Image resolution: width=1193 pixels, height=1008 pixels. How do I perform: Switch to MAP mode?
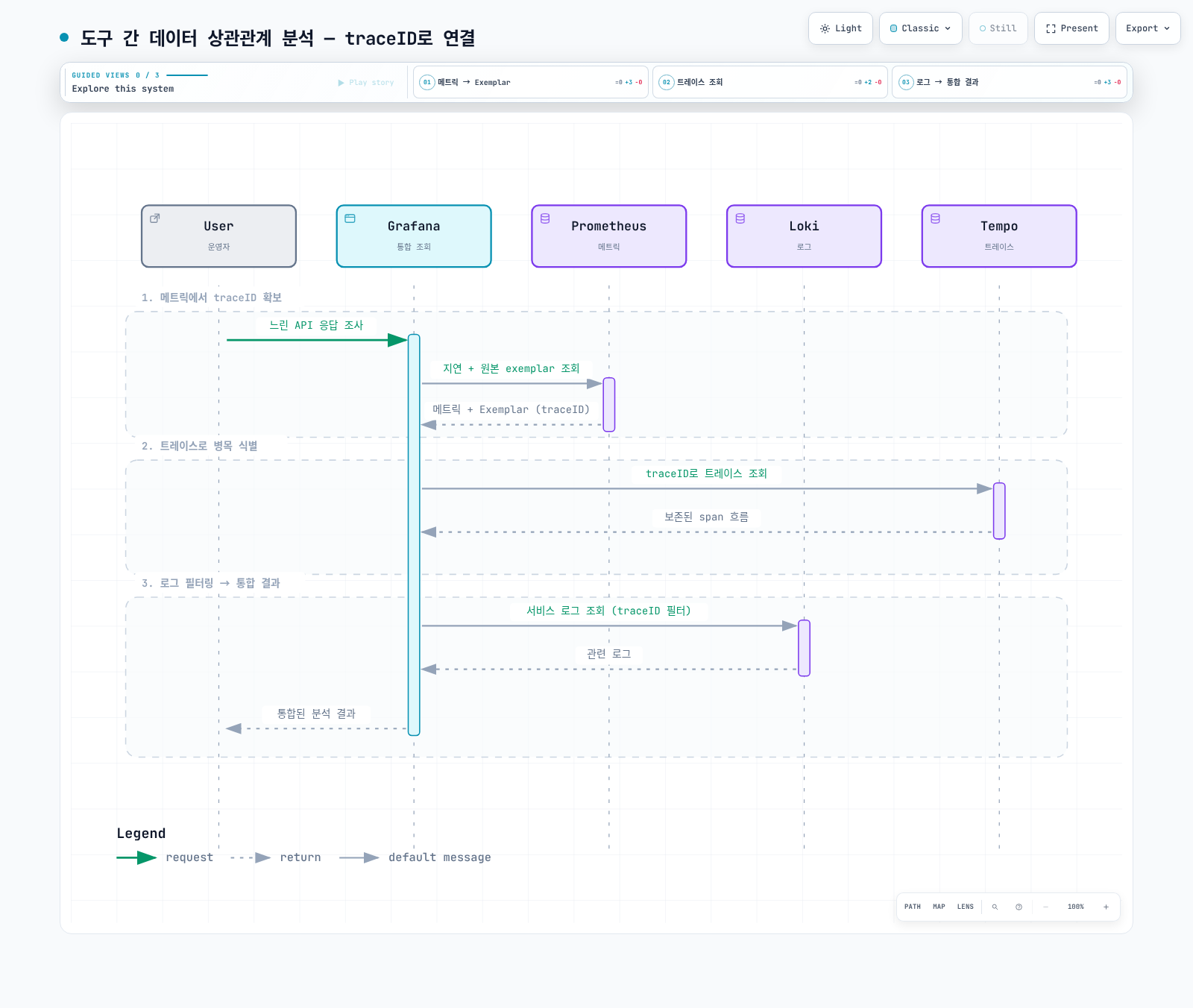939,907
